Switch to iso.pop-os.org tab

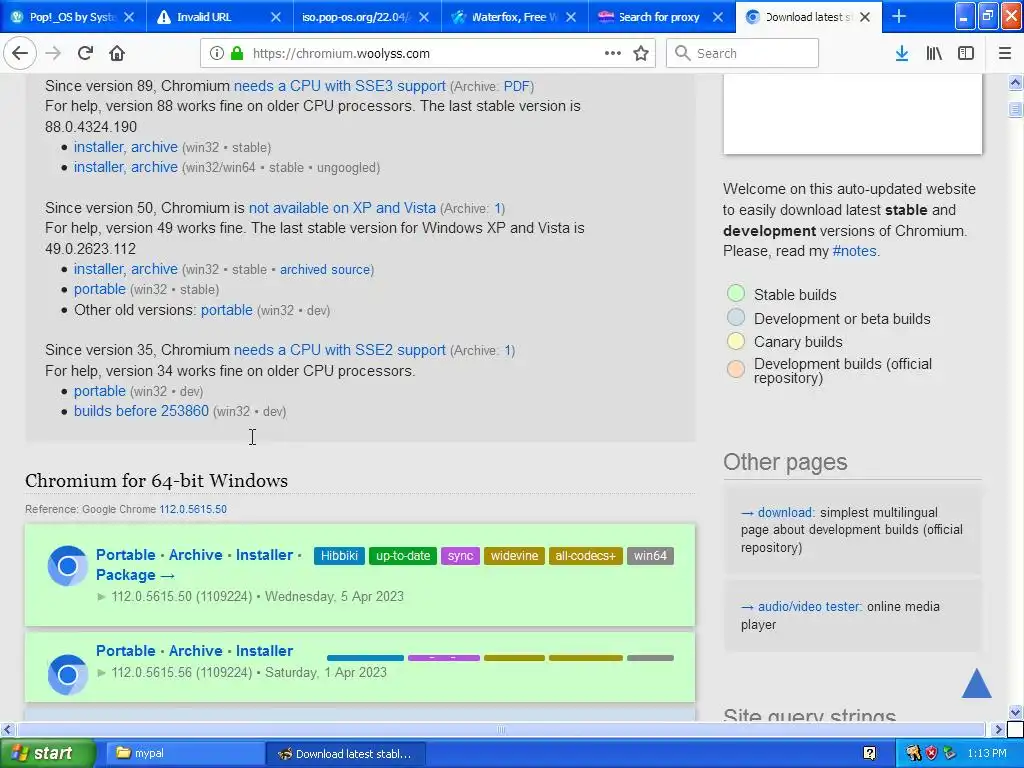coord(366,17)
